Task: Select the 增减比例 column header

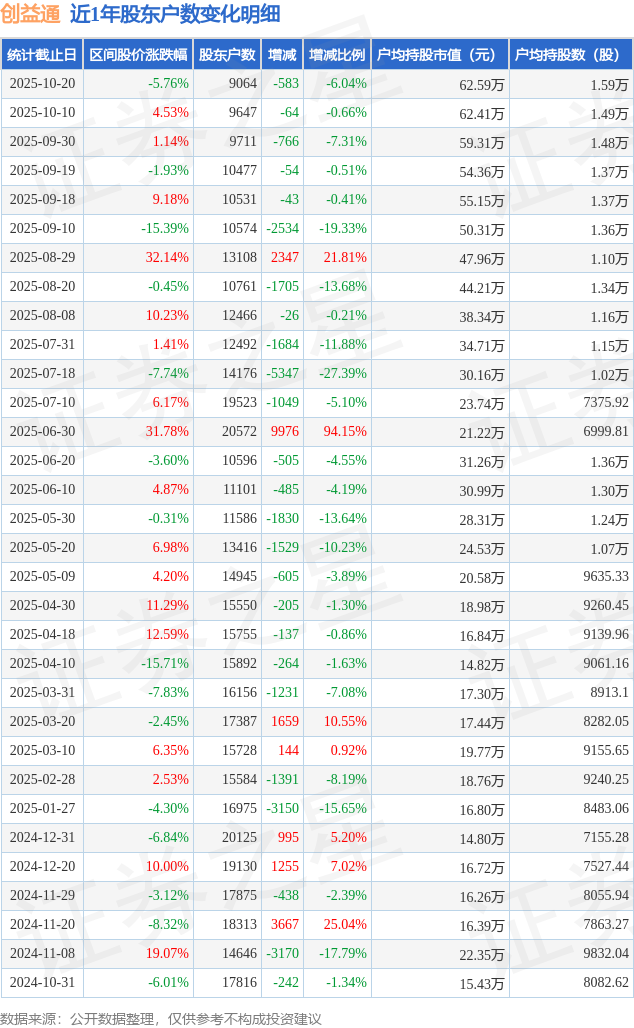Action: coord(337,55)
